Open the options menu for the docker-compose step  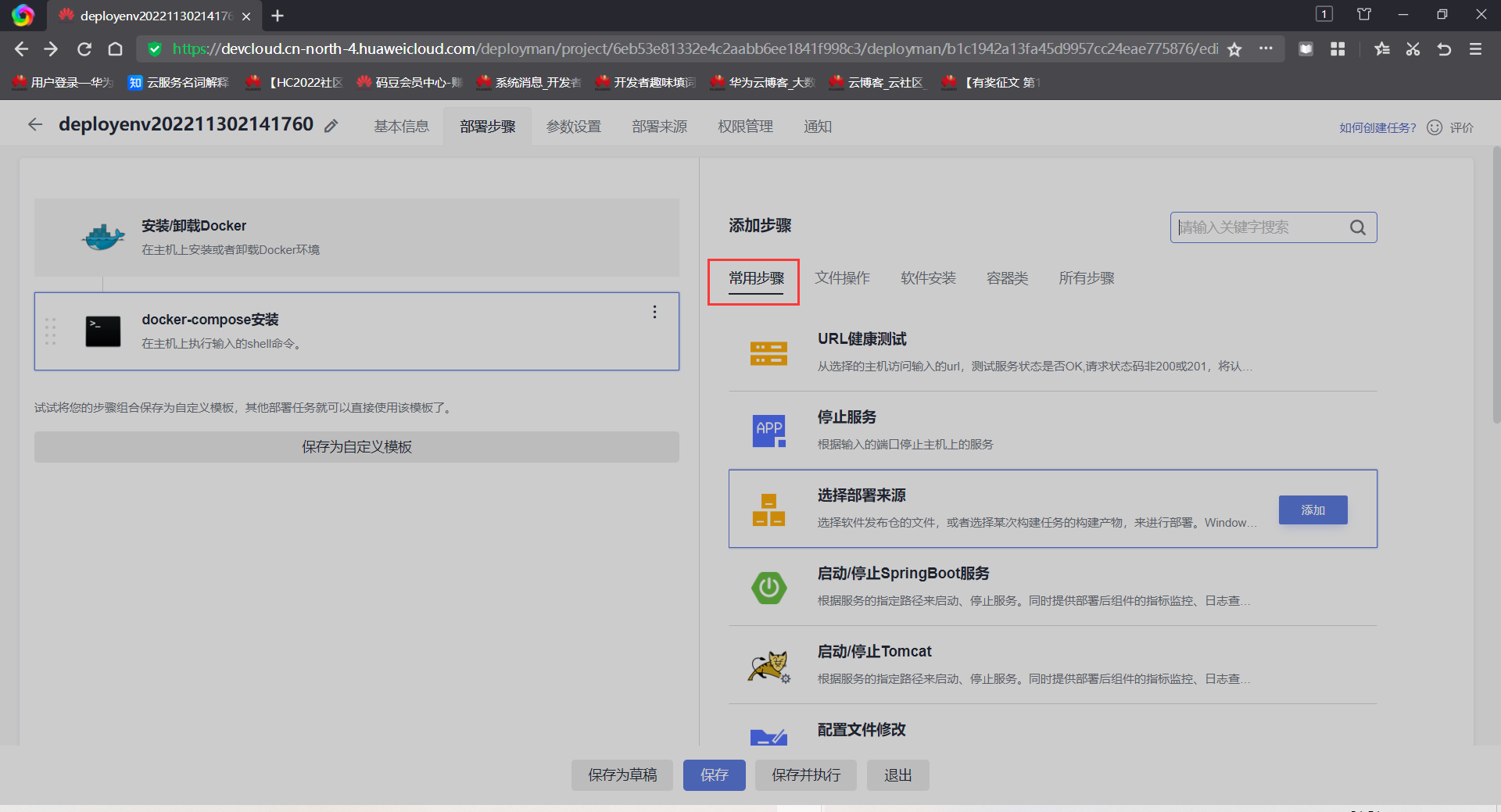(x=654, y=312)
